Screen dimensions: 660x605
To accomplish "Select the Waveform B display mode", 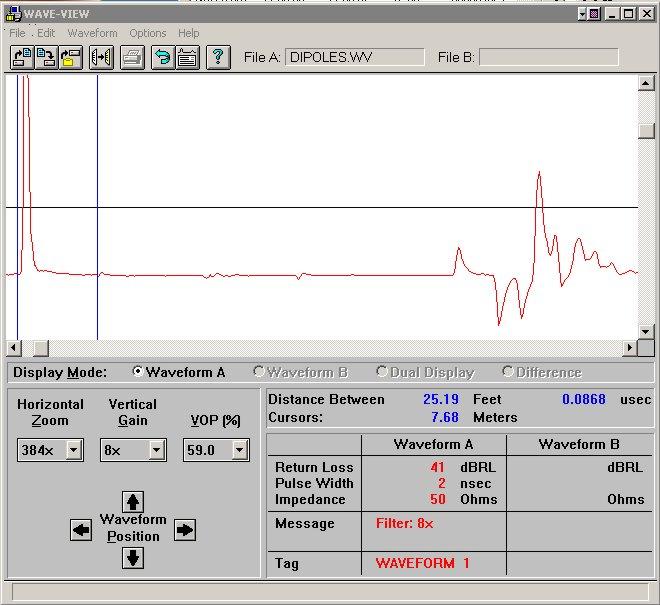I will [301, 372].
